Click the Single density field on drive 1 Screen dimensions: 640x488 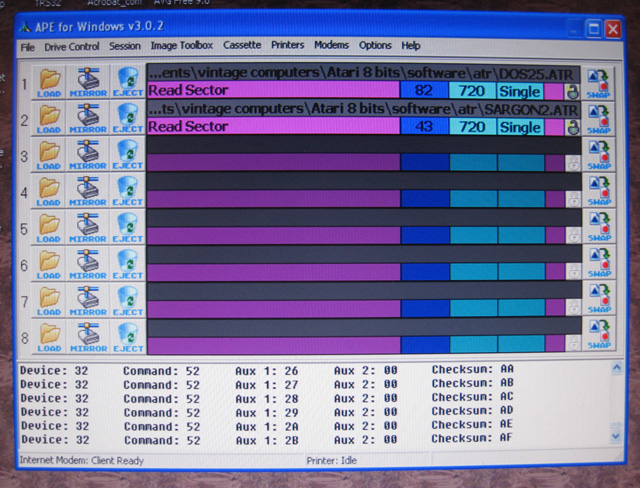point(520,91)
